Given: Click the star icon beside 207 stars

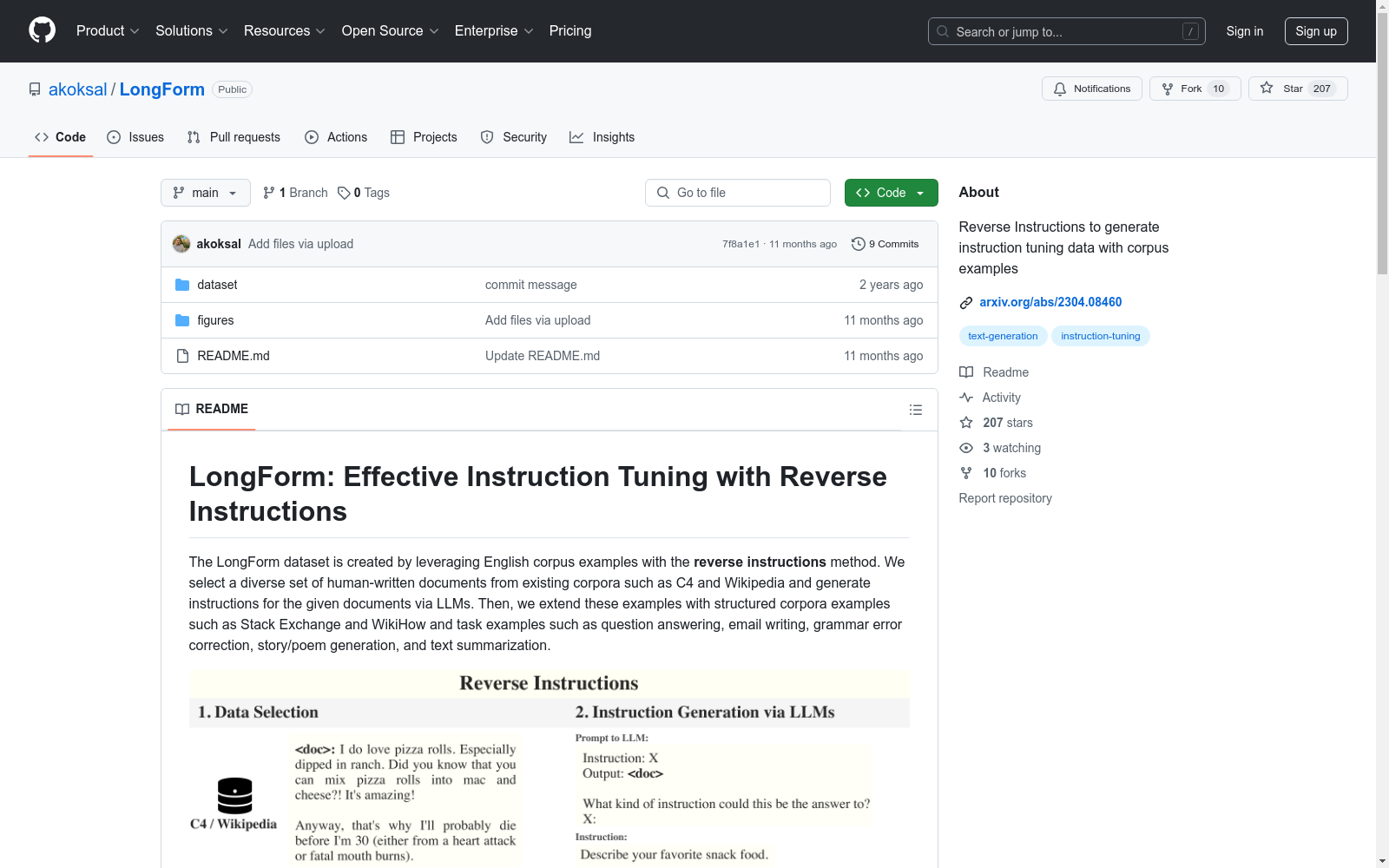Looking at the screenshot, I should pyautogui.click(x=966, y=423).
